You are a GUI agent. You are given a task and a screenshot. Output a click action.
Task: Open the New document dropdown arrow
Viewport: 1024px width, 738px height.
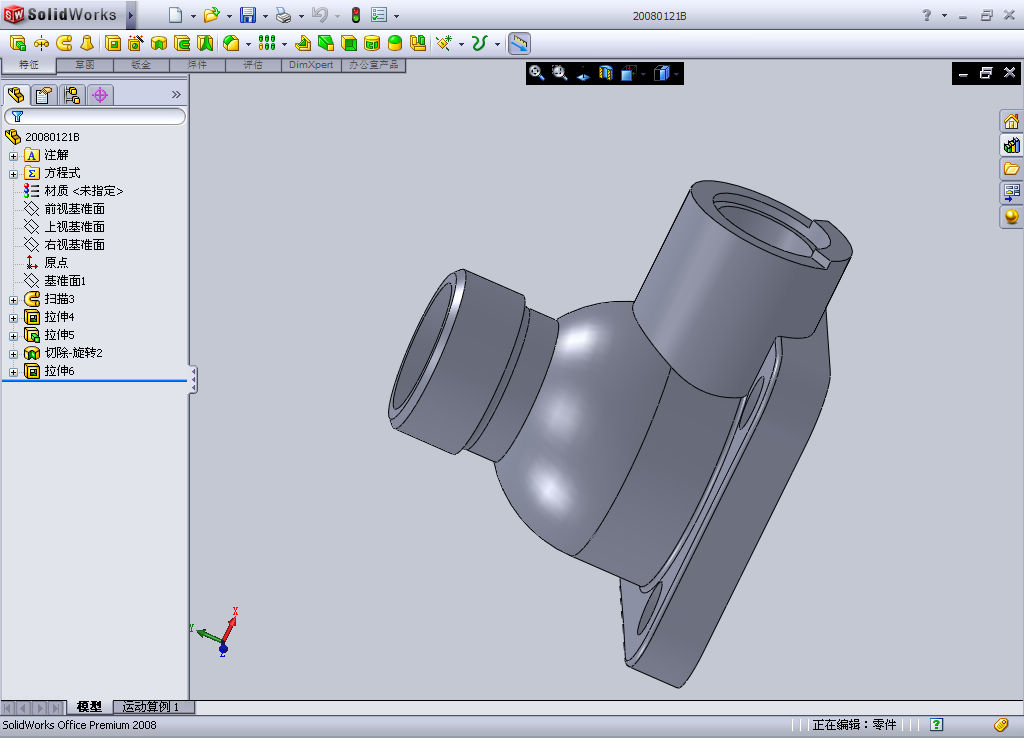[193, 16]
